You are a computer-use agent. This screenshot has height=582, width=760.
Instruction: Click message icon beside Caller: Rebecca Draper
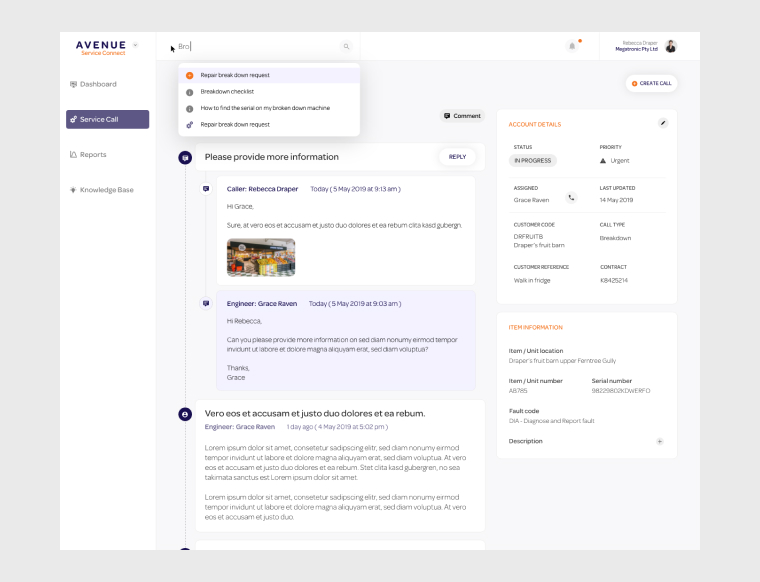pyautogui.click(x=206, y=188)
